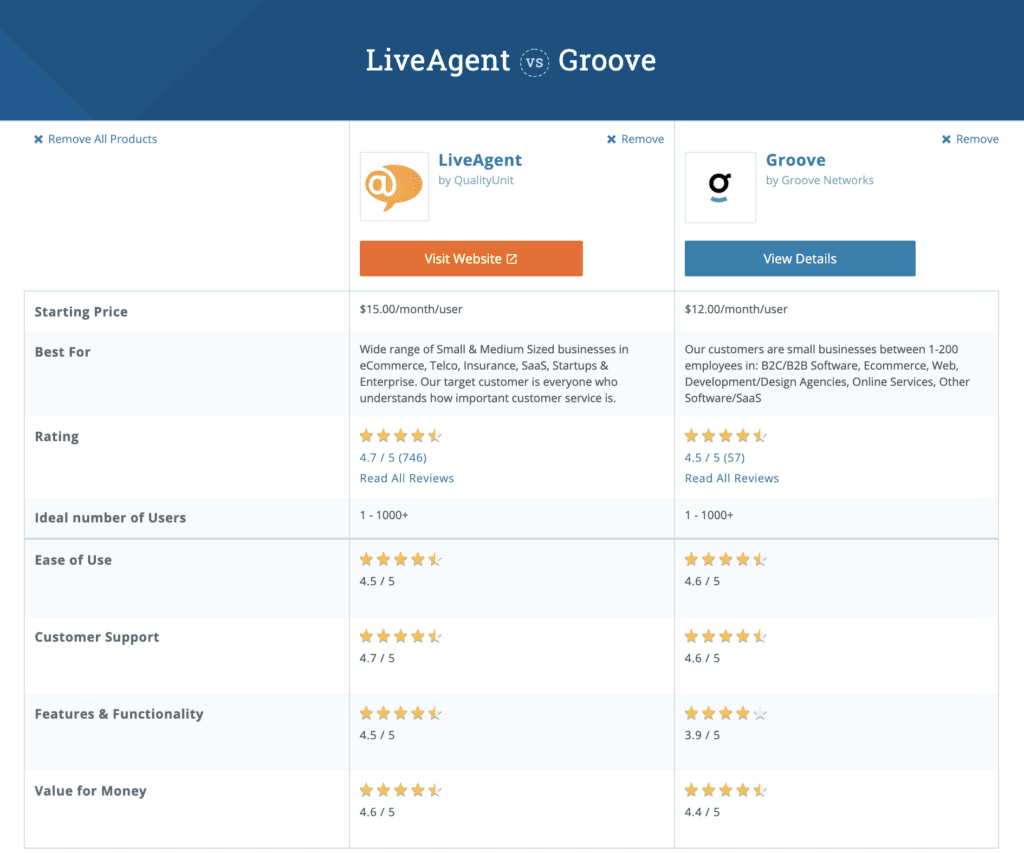Image resolution: width=1024 pixels, height=853 pixels.
Task: Click the half-star in LiveAgent's overall rating
Action: 437,435
